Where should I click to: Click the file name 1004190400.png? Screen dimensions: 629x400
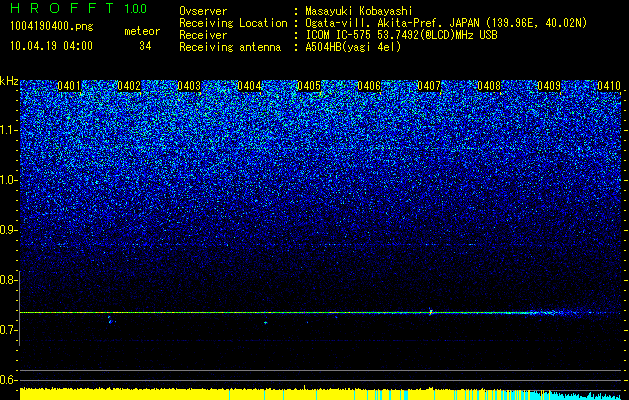52,26
